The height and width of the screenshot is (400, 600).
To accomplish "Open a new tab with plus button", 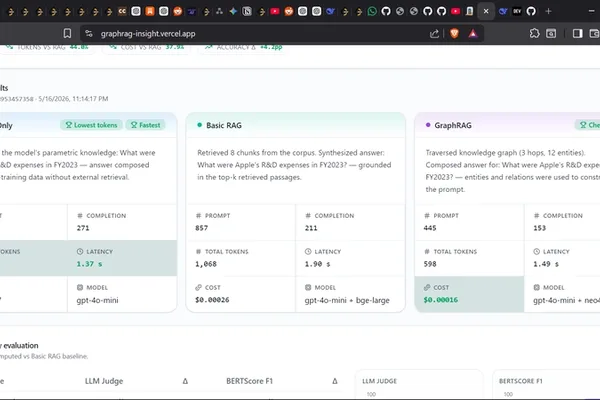I will tap(548, 11).
